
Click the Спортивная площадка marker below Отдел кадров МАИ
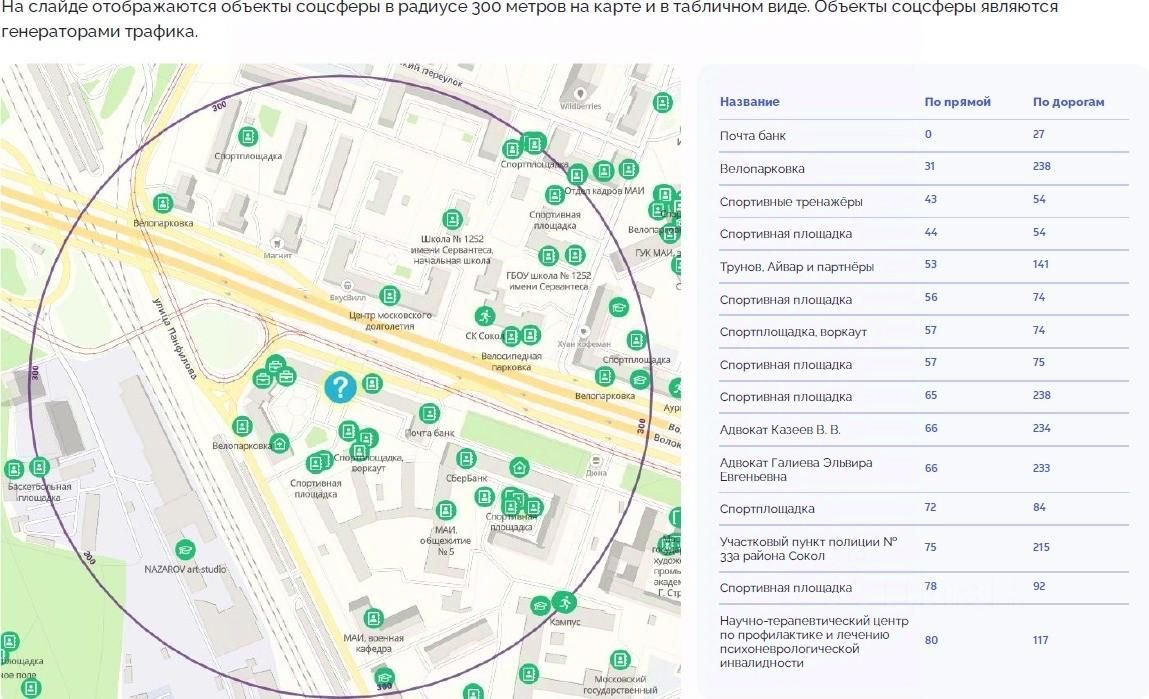[555, 195]
